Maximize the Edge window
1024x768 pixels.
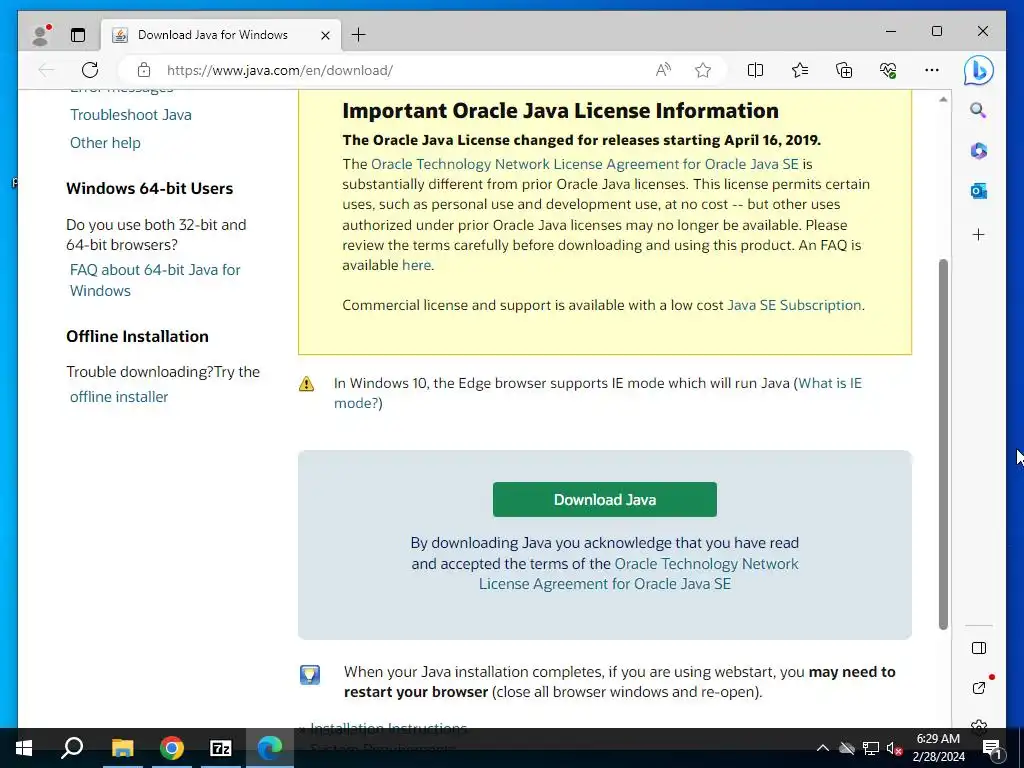click(x=936, y=31)
